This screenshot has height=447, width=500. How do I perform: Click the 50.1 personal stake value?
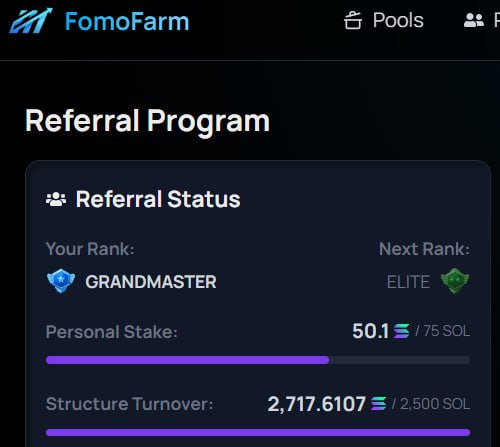[371, 331]
